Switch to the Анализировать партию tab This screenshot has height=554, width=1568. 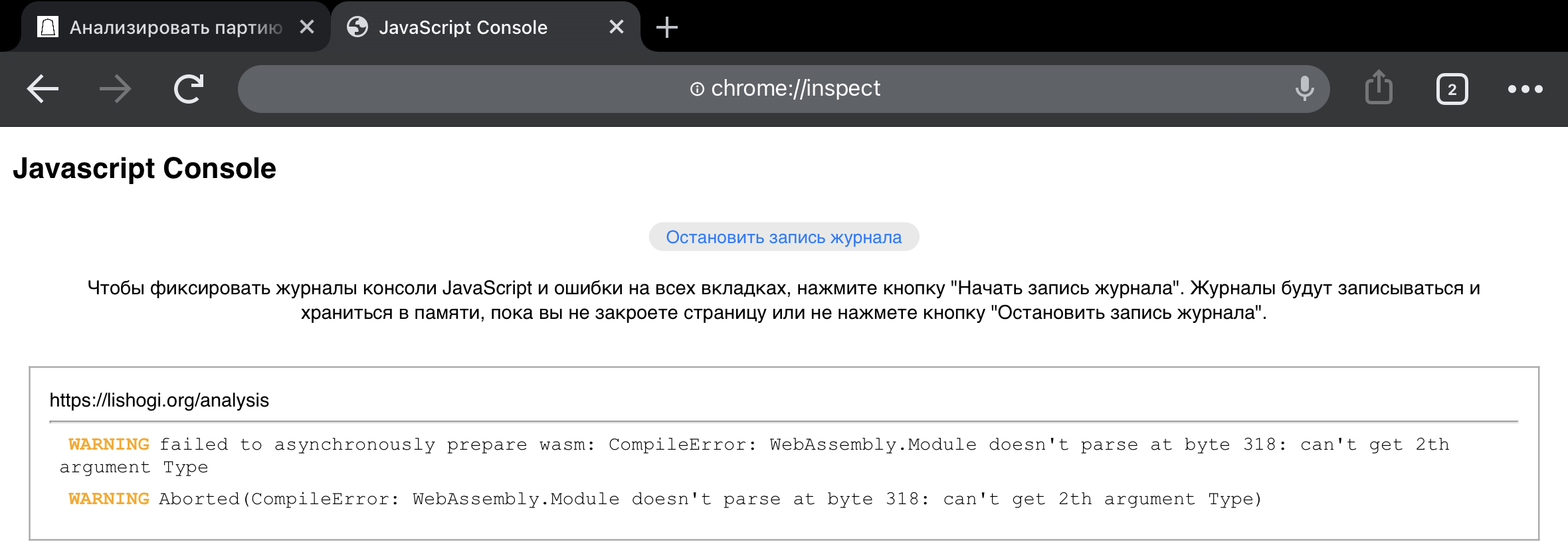coord(175,27)
